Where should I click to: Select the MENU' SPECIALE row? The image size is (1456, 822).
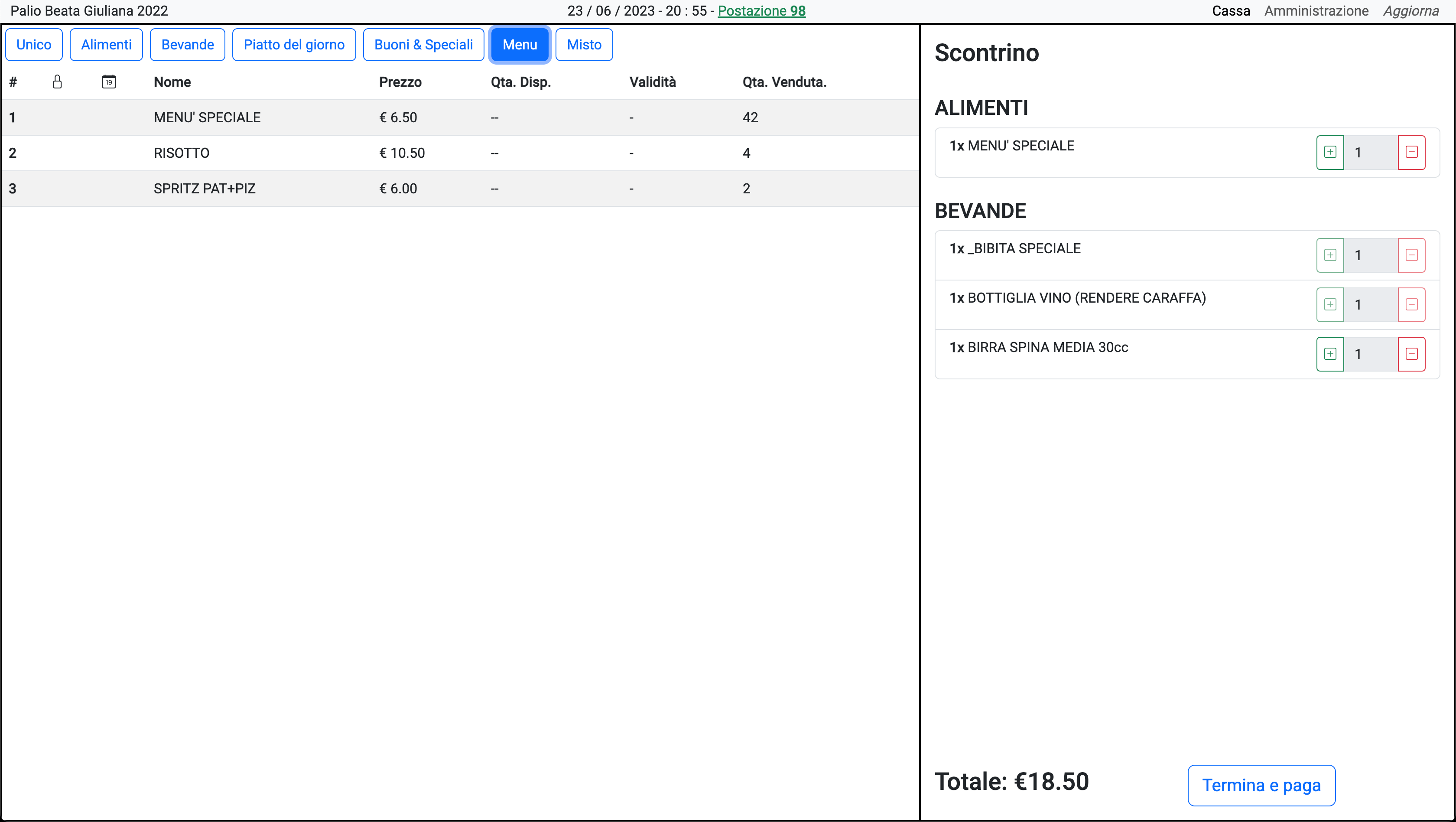460,117
